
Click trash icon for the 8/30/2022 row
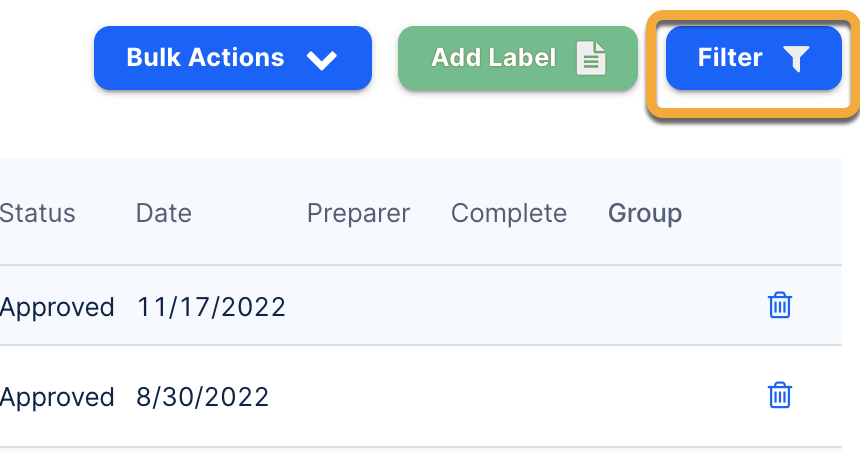779,395
